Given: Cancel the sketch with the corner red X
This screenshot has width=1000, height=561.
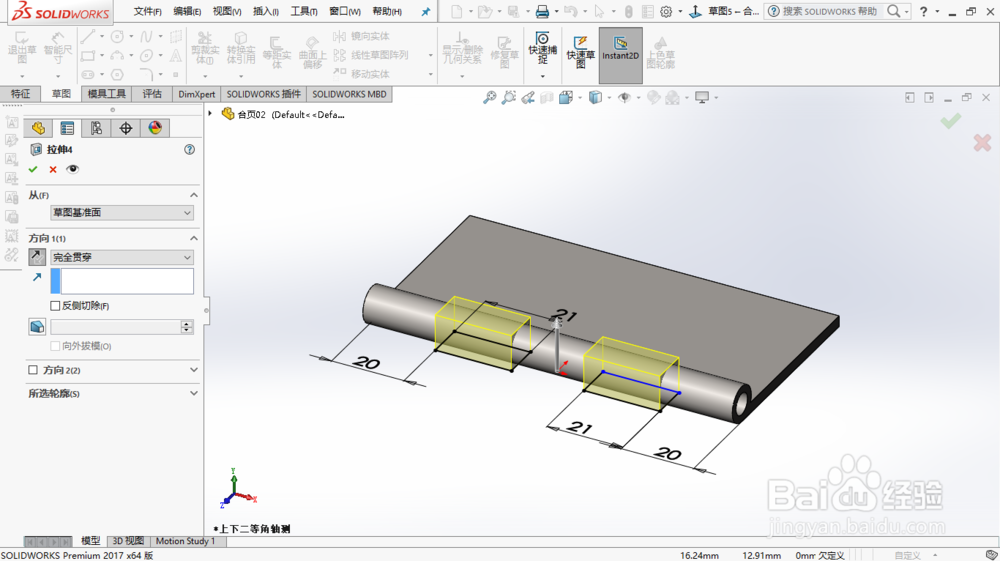Looking at the screenshot, I should (x=982, y=142).
